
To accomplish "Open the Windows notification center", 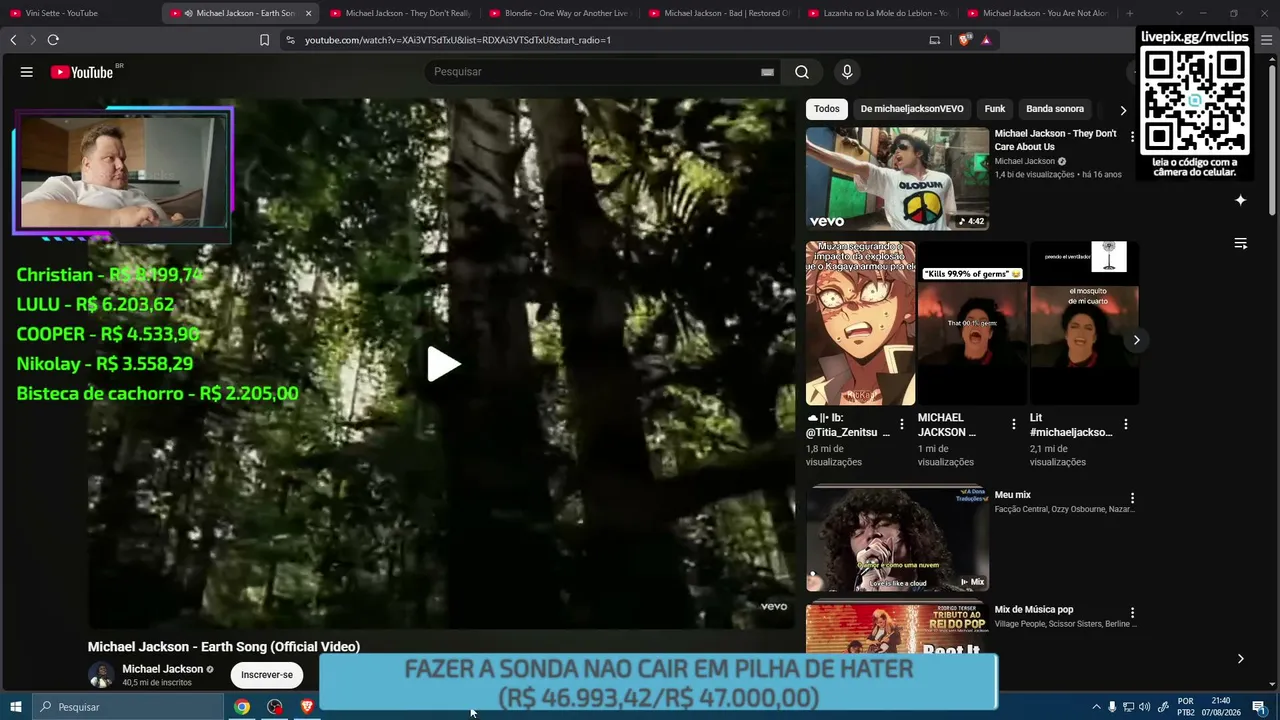I will [x=1259, y=707].
